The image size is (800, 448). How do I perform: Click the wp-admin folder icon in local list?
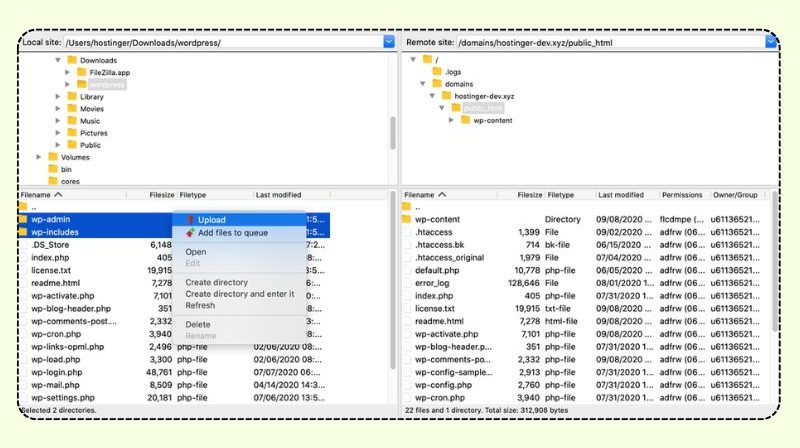[x=22, y=219]
